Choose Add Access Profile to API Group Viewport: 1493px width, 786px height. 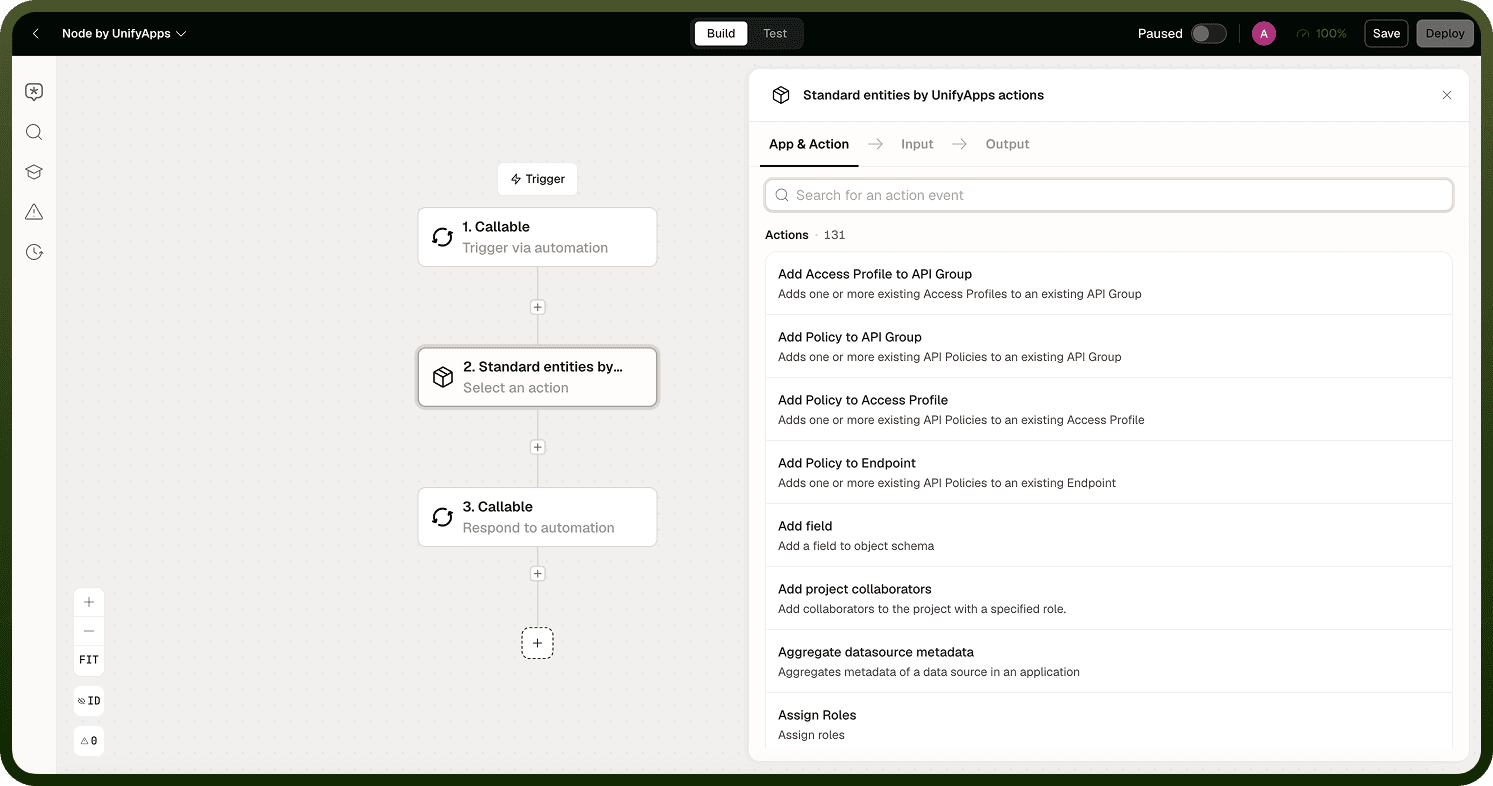point(1109,284)
